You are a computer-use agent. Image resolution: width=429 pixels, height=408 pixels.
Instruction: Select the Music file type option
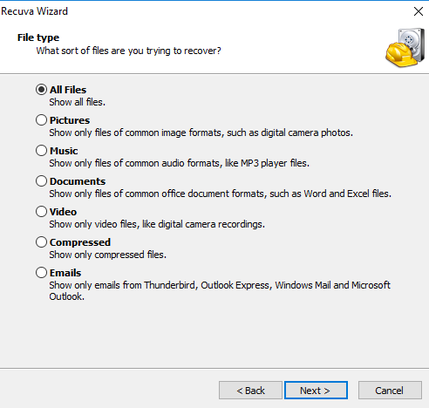point(41,151)
